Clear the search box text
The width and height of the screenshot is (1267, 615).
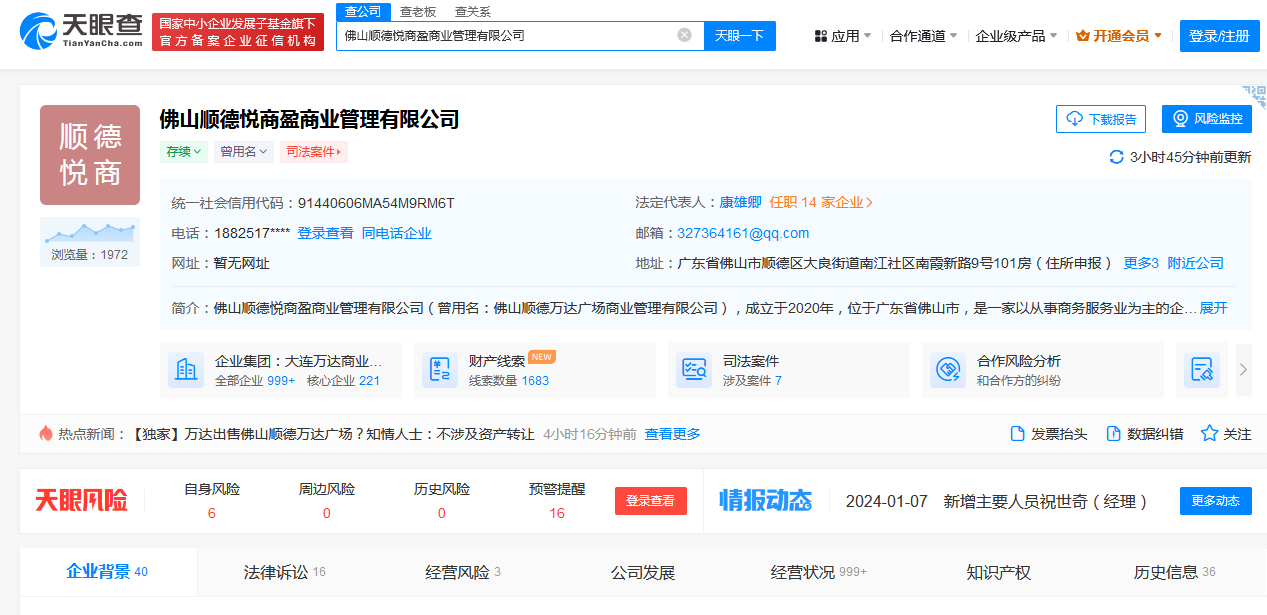click(x=684, y=35)
